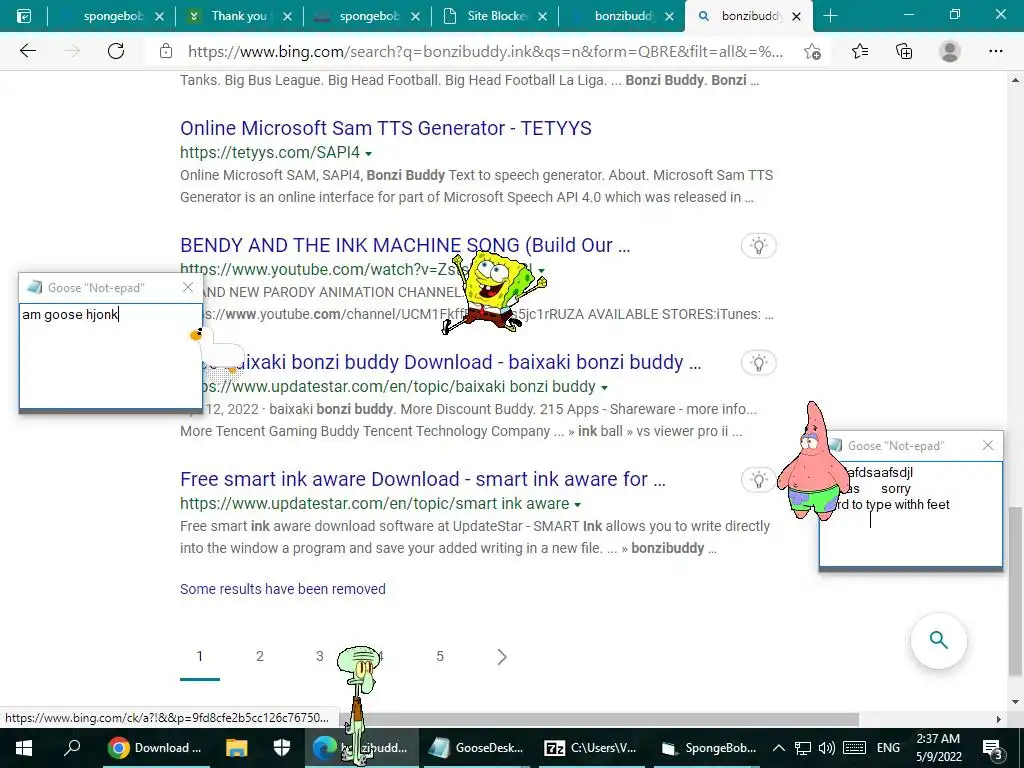Screen dimensions: 1024x768
Task: Show hidden tray icons chevron
Action: (x=778, y=748)
